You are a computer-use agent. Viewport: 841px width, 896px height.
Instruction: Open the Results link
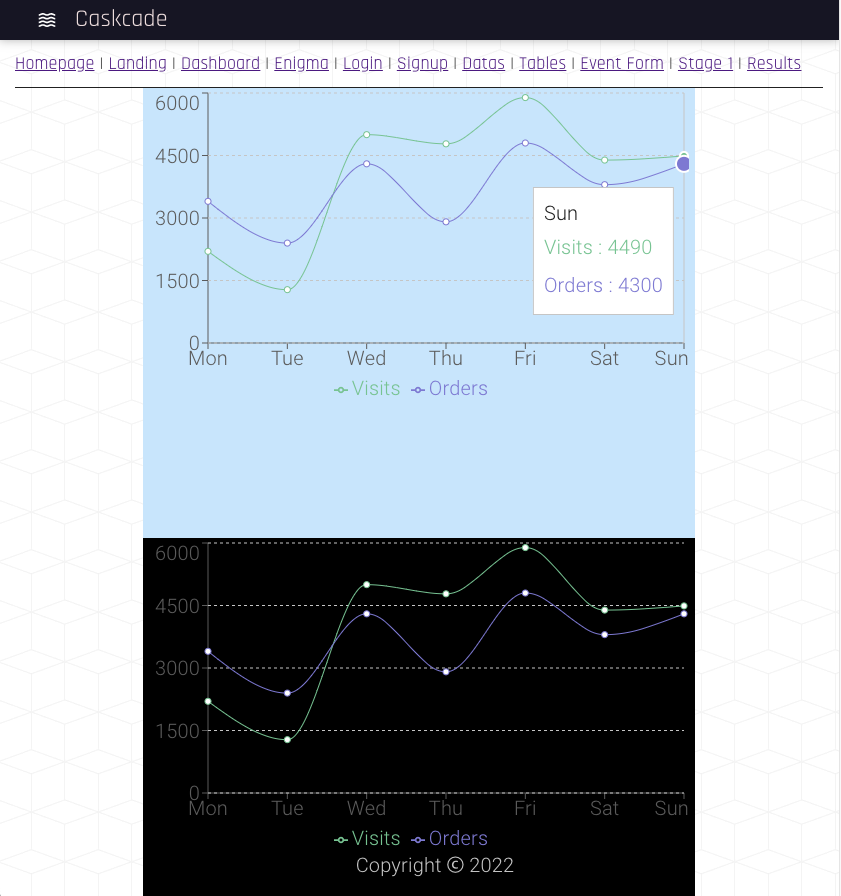(774, 63)
